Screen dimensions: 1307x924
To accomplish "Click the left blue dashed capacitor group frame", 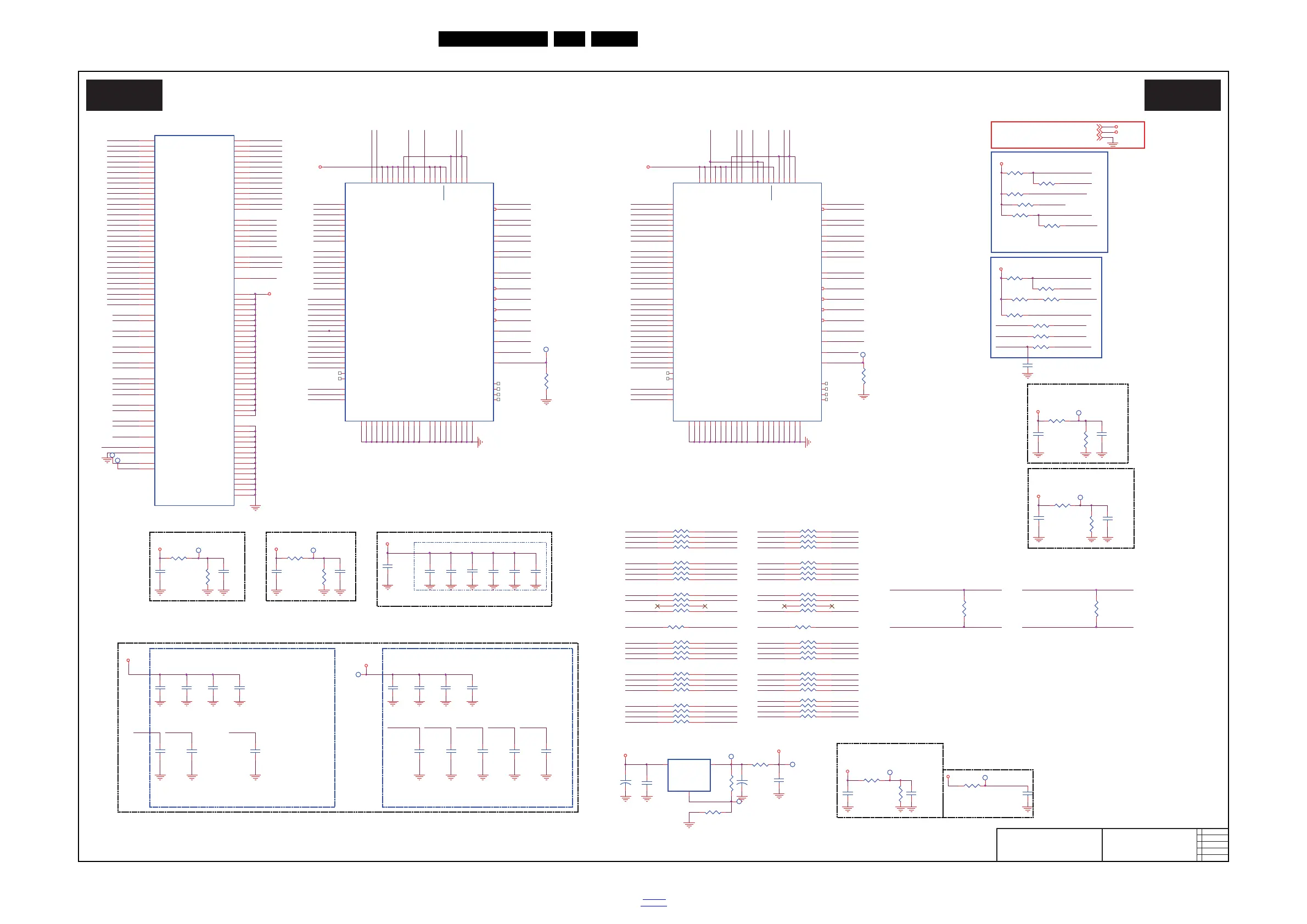I will pyautogui.click(x=242, y=727).
